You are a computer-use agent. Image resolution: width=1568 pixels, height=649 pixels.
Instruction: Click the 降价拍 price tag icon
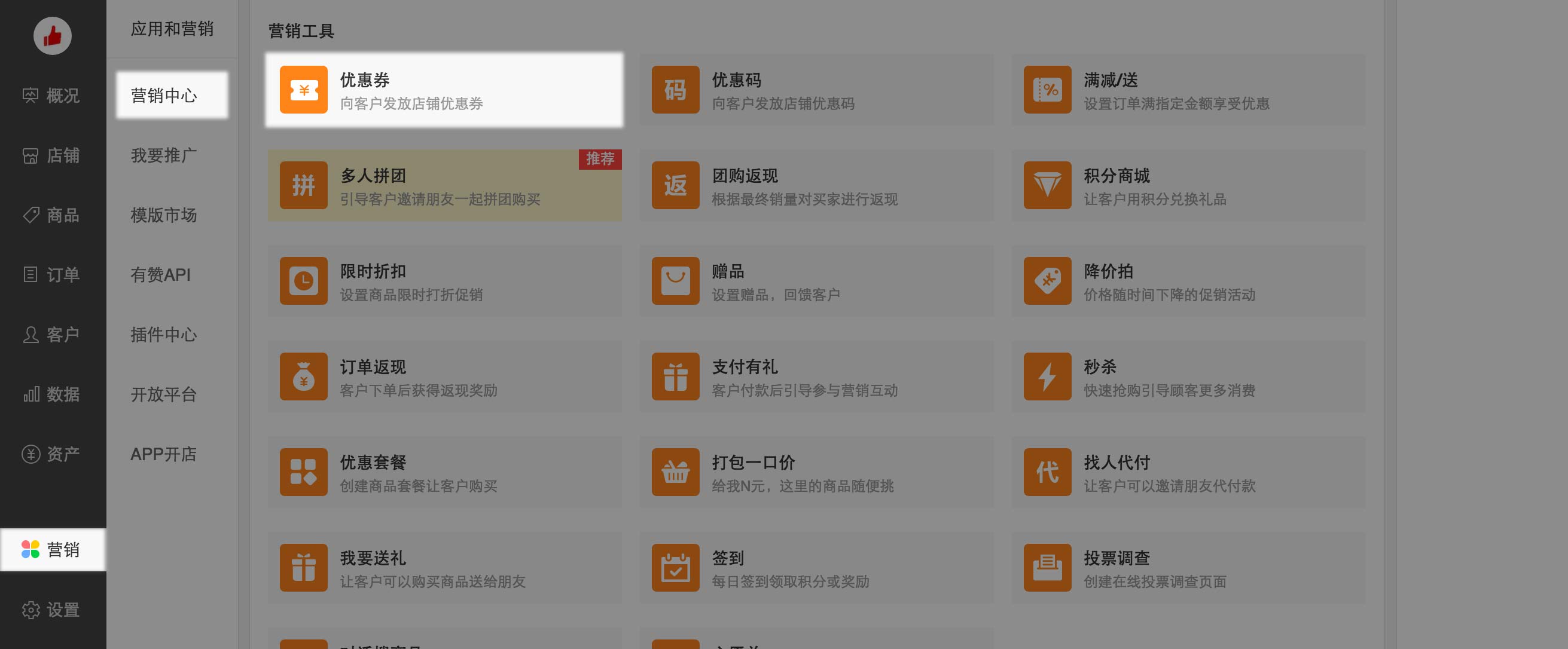point(1047,280)
